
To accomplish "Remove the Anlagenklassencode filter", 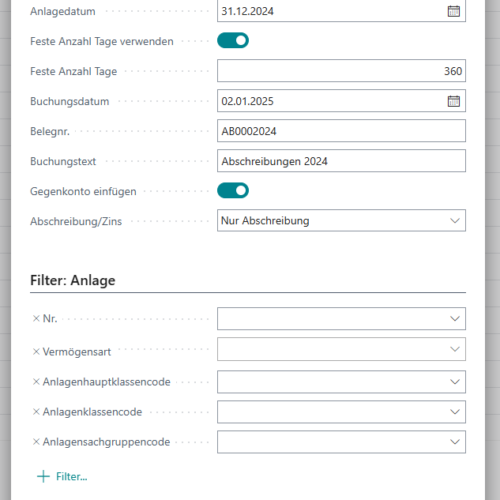I will [36, 412].
